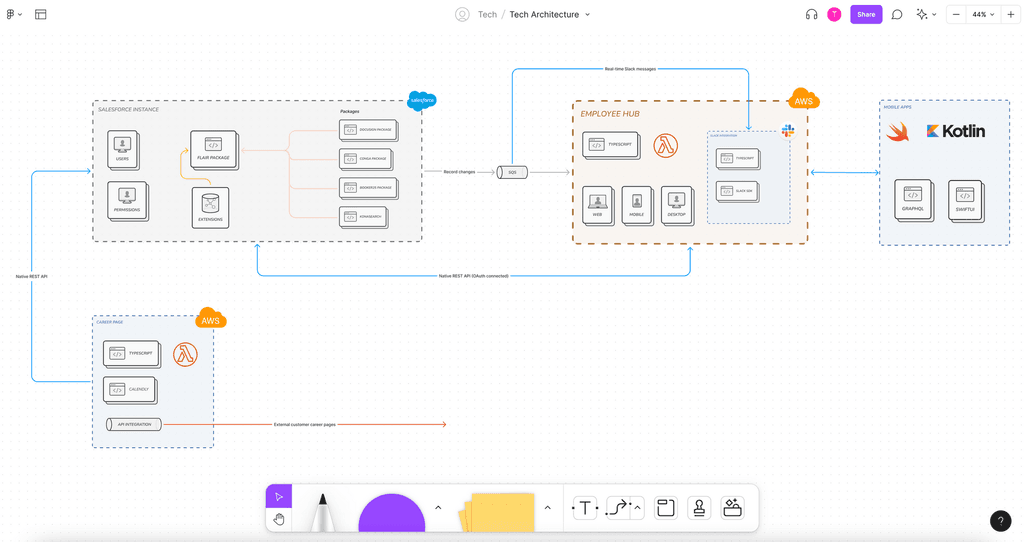
Task: Click the Share button
Action: pos(866,14)
